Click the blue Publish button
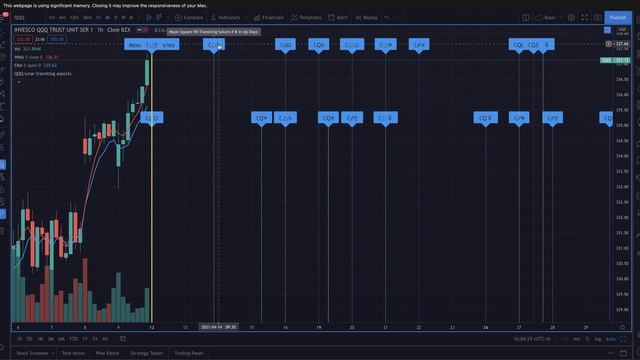Screen dimensions: 640x360 (618, 18)
